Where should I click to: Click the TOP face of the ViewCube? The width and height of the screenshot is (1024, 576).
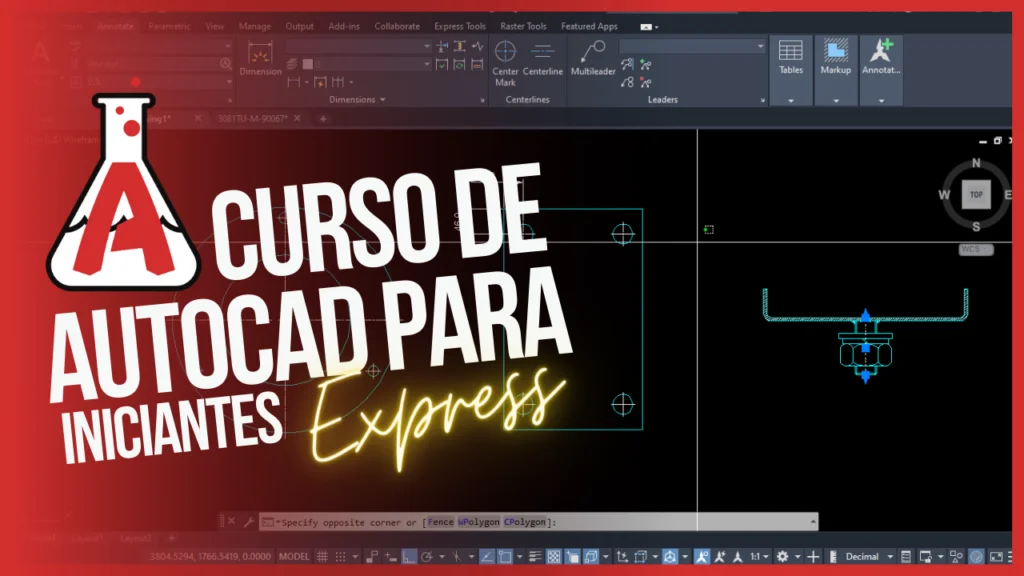(x=976, y=195)
